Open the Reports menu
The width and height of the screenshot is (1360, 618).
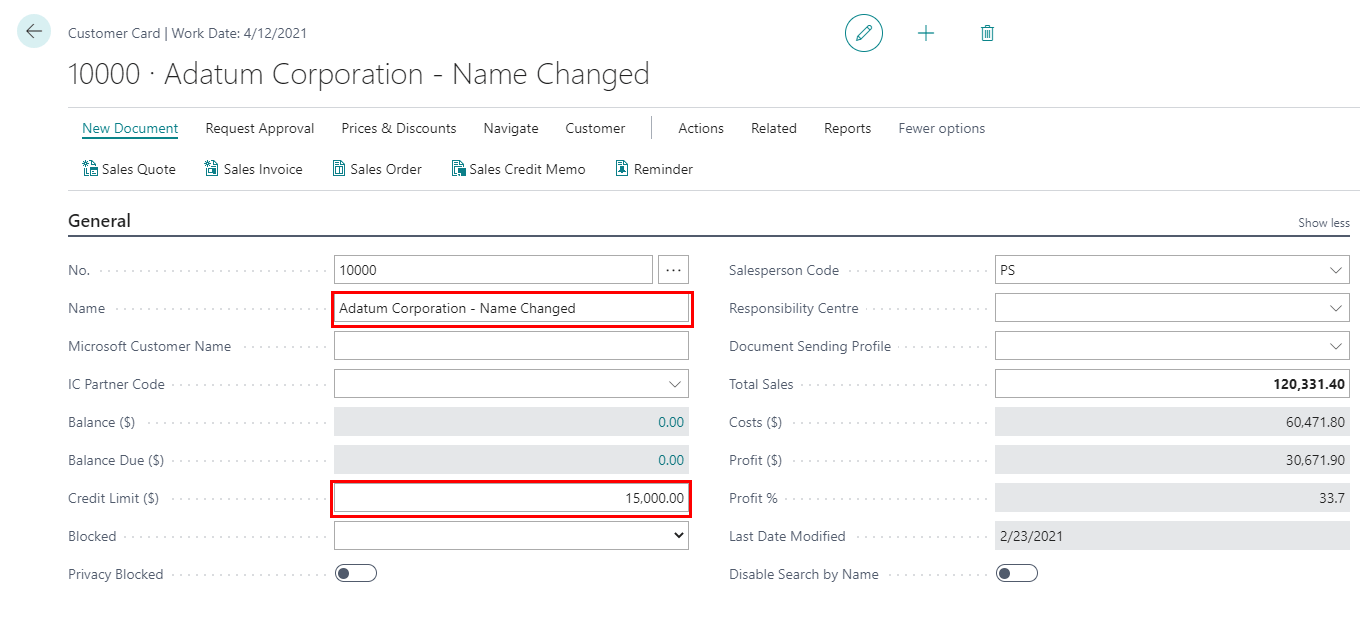847,128
